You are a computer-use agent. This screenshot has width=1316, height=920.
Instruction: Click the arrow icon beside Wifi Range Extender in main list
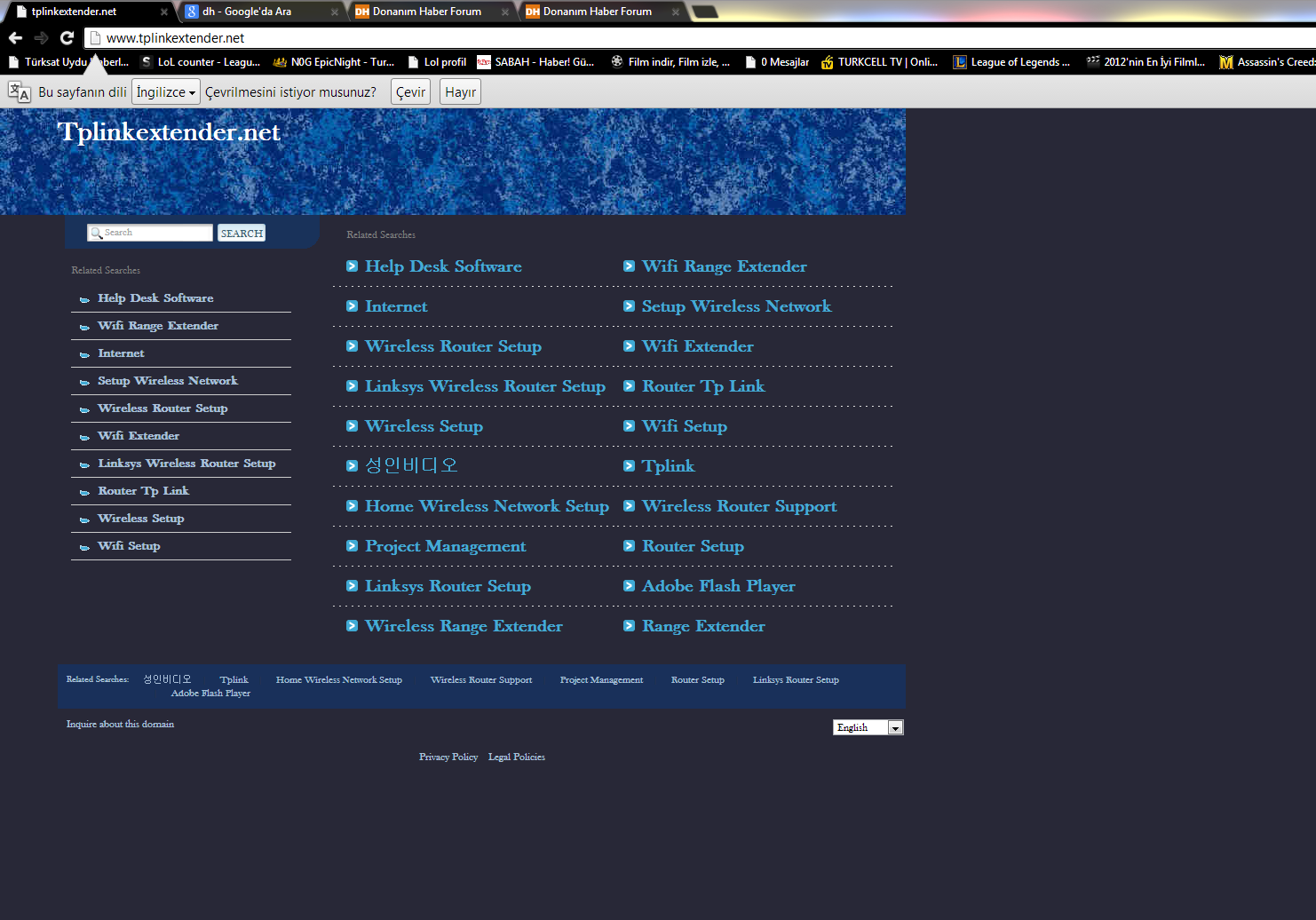click(x=630, y=266)
